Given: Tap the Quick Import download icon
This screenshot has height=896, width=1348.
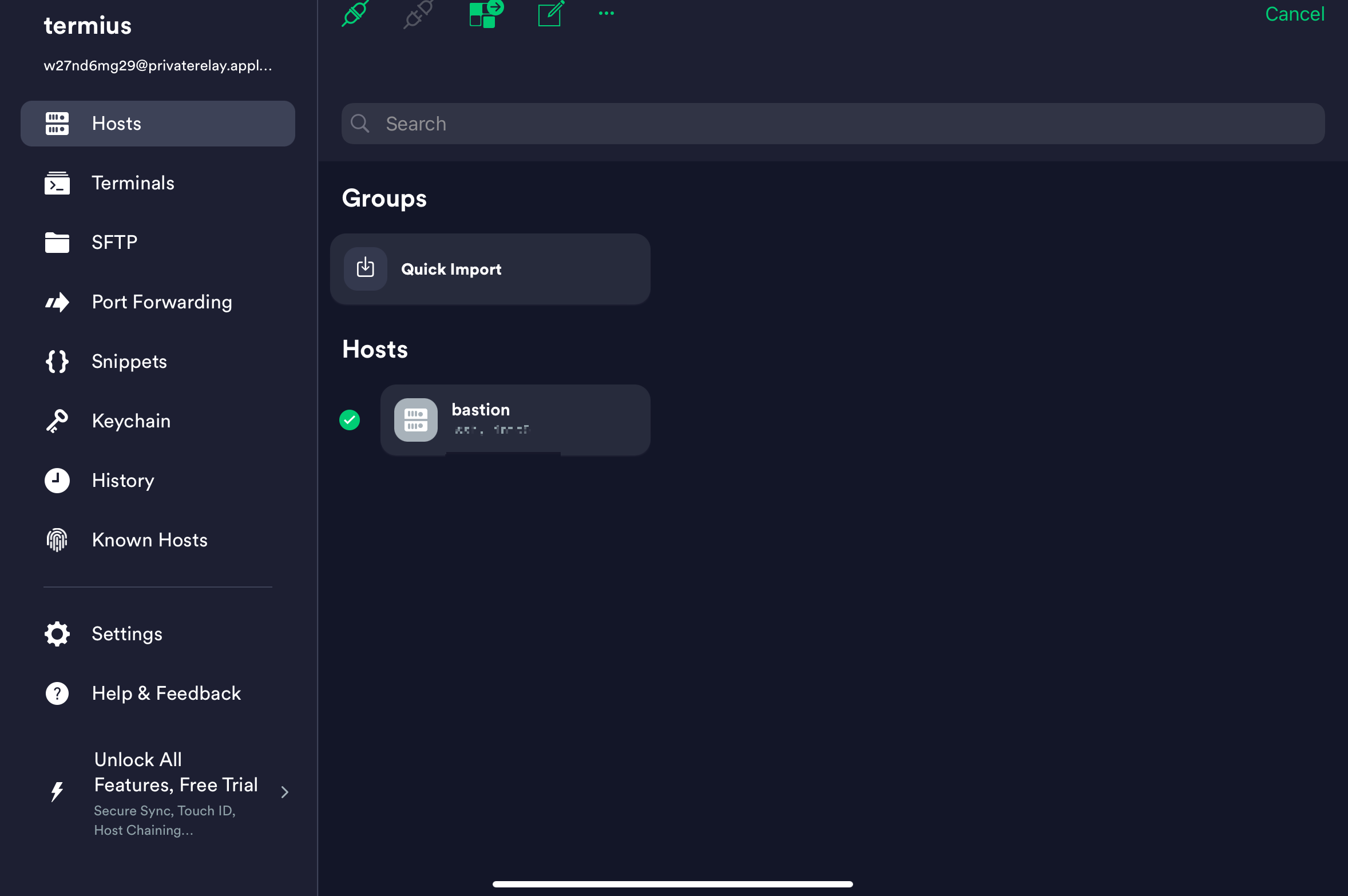Looking at the screenshot, I should click(366, 268).
